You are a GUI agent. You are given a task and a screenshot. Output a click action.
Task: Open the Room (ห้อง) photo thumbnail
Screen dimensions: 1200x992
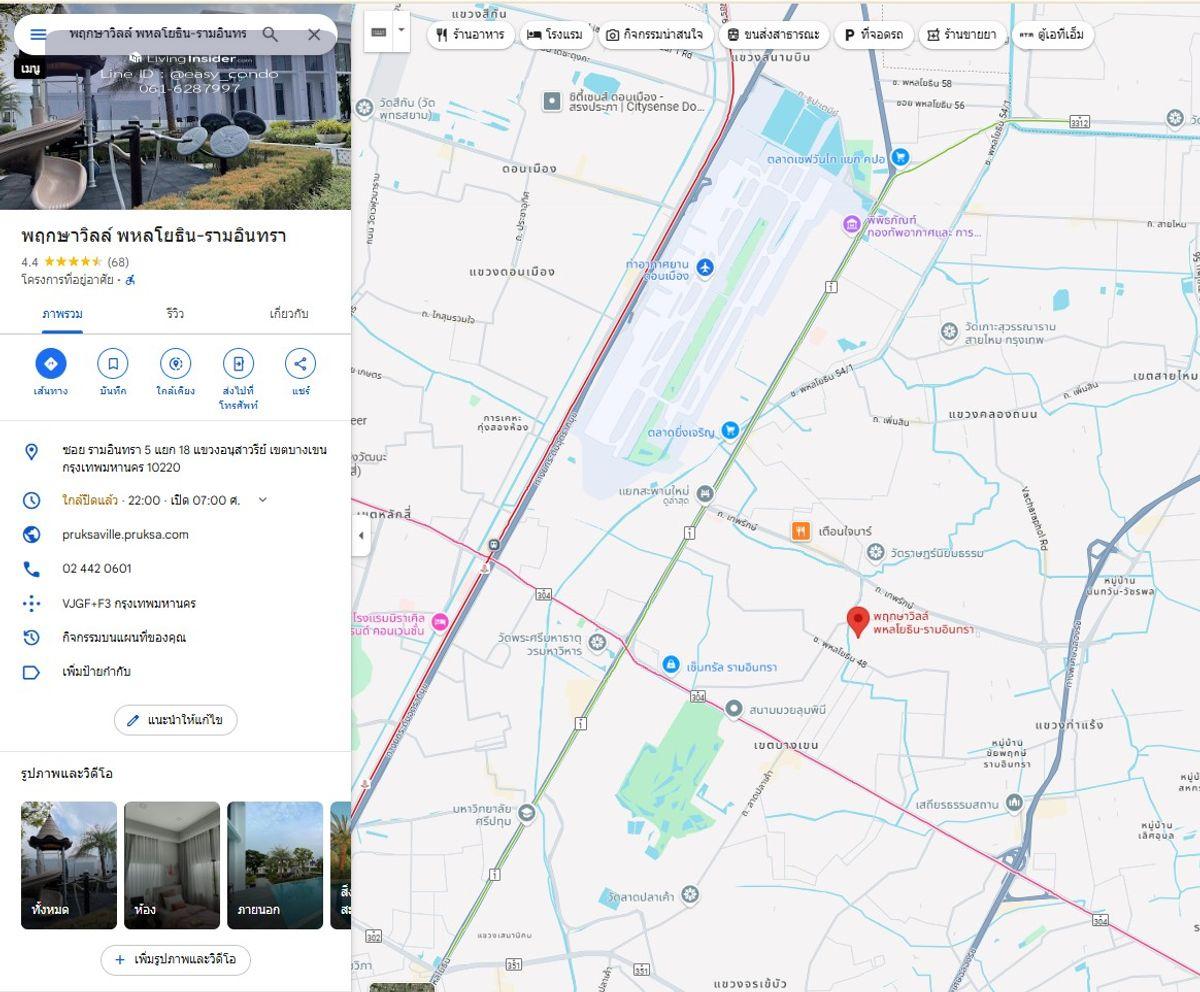172,865
